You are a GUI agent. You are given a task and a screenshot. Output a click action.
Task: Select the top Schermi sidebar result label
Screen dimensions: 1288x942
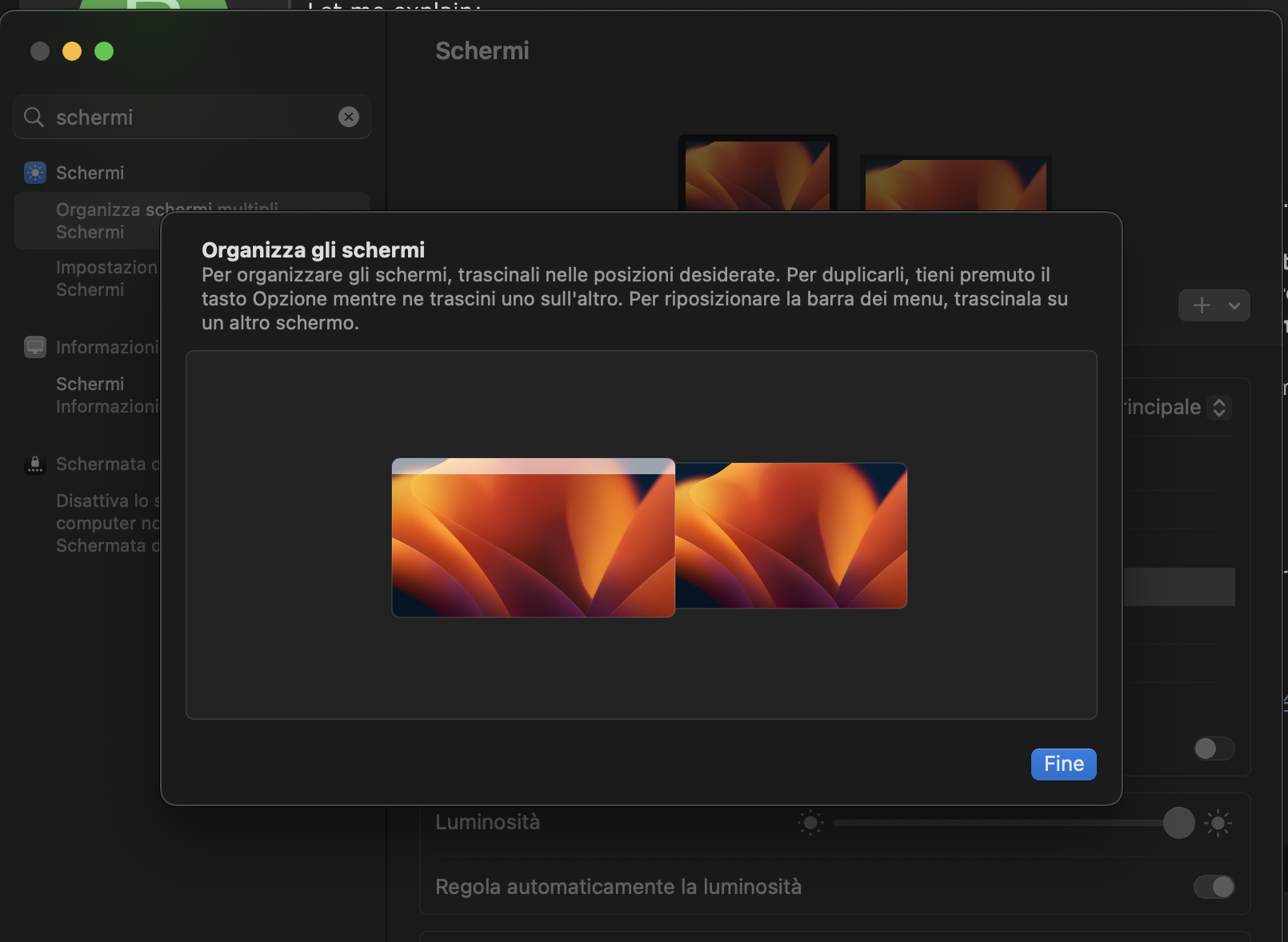coord(90,173)
